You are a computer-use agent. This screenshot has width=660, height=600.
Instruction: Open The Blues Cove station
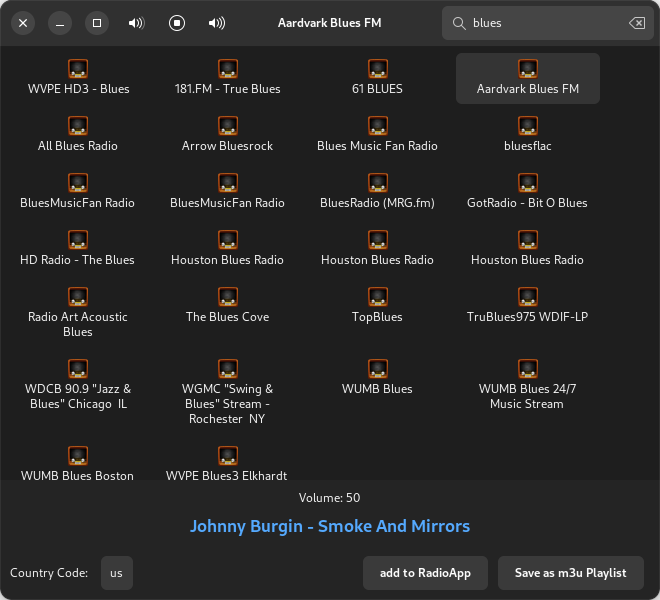click(228, 306)
